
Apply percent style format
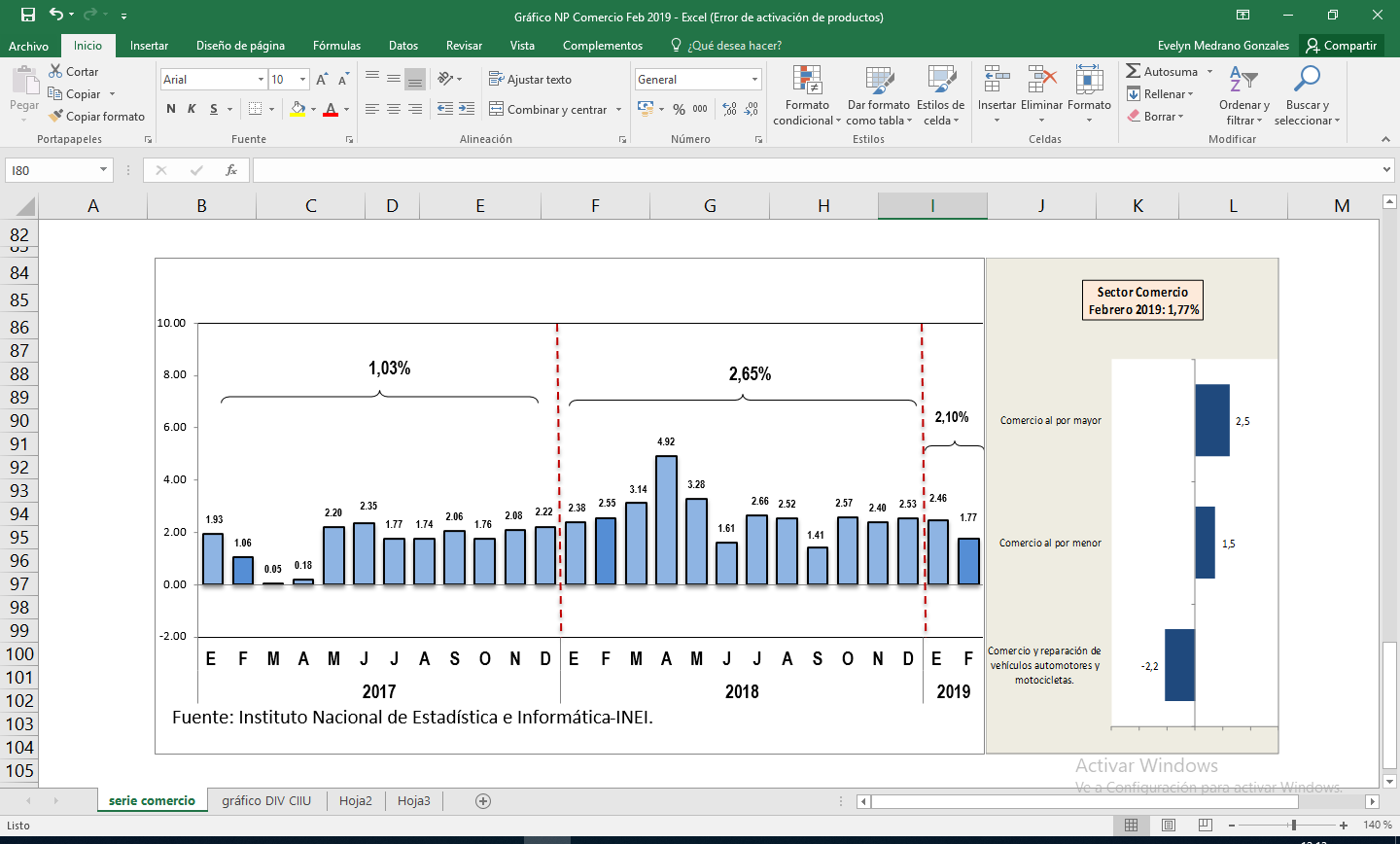click(679, 109)
